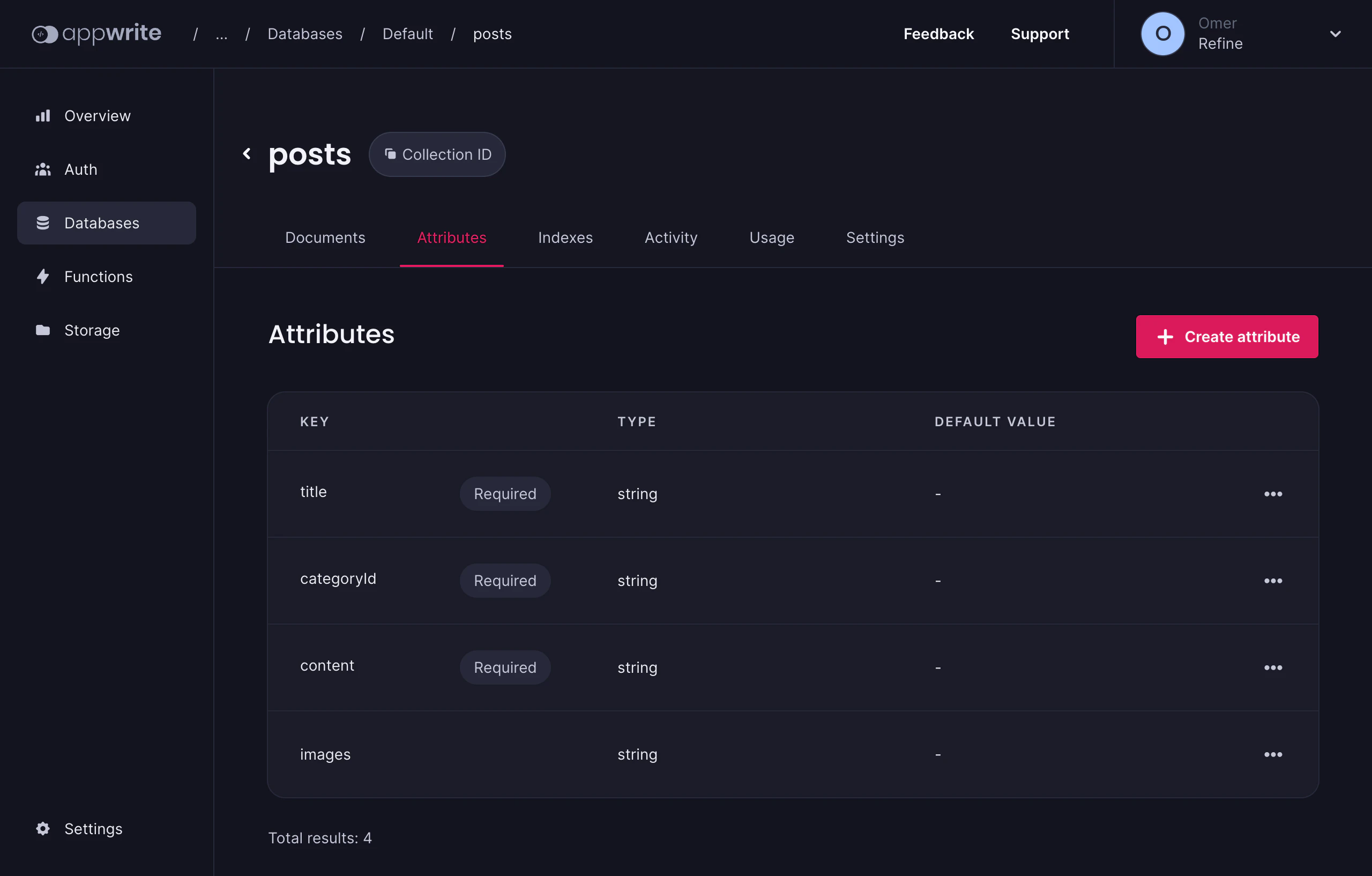Click the Appwrite logo
The image size is (1372, 876).
pyautogui.click(x=96, y=33)
